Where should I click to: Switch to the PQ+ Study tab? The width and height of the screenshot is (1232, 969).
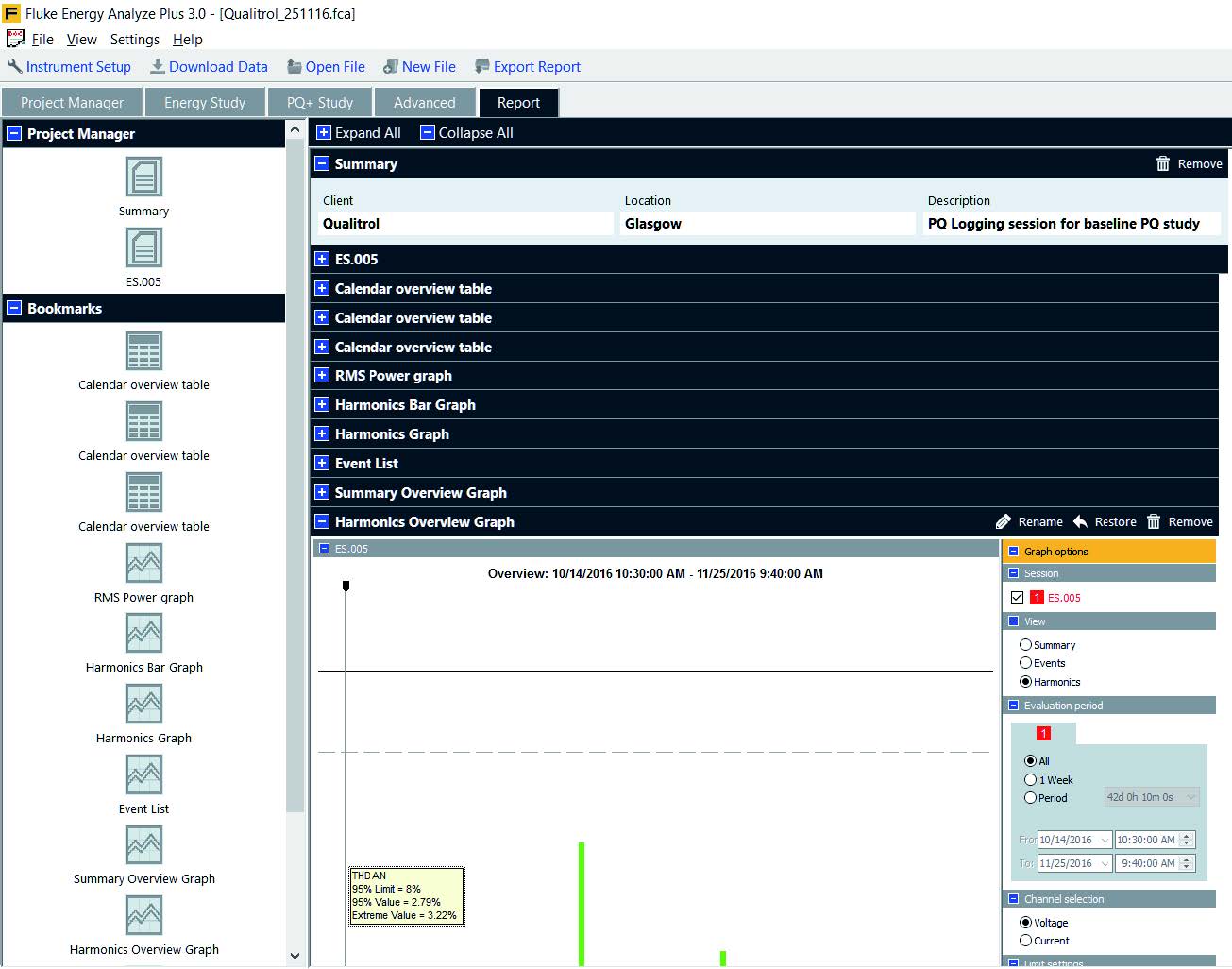(320, 102)
